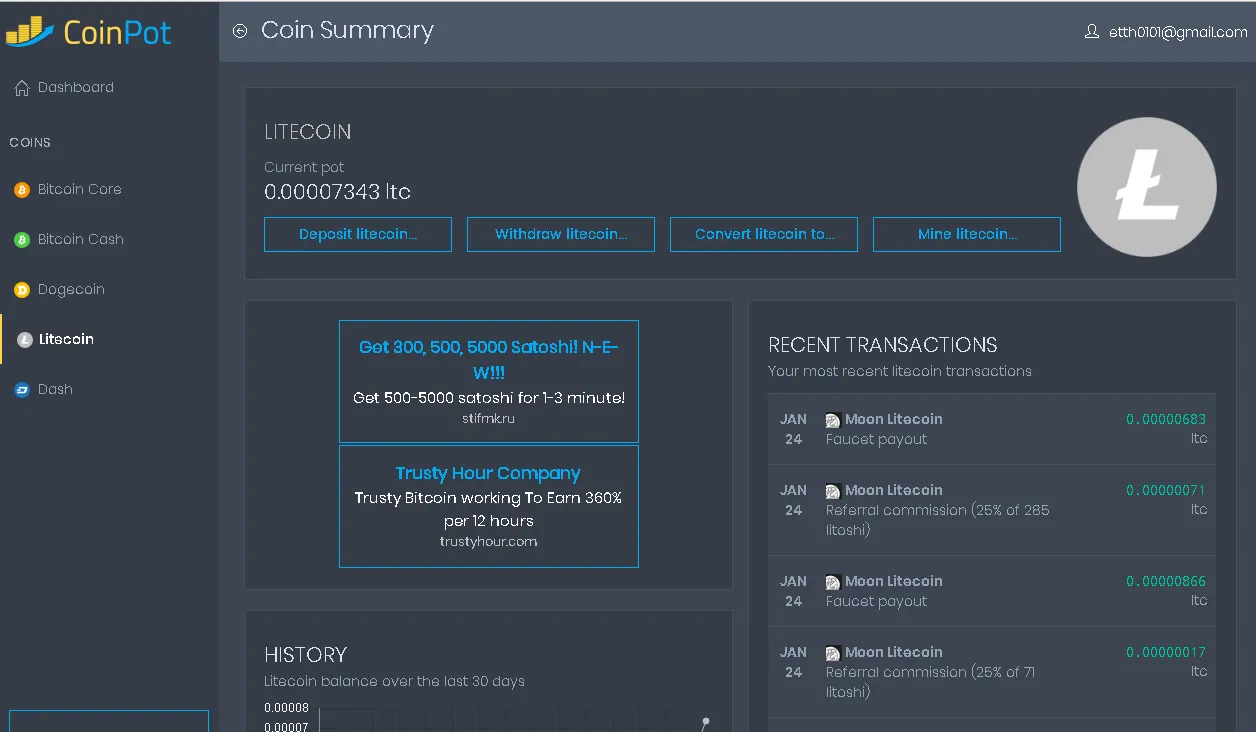Click the back arrow beside Coin Summary
1256x732 pixels.
point(240,31)
